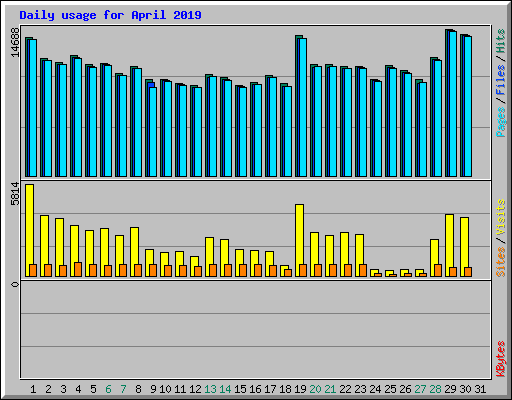This screenshot has width=512, height=400.
Task: Click day label 30 on x-axis
Action: pyautogui.click(x=465, y=389)
